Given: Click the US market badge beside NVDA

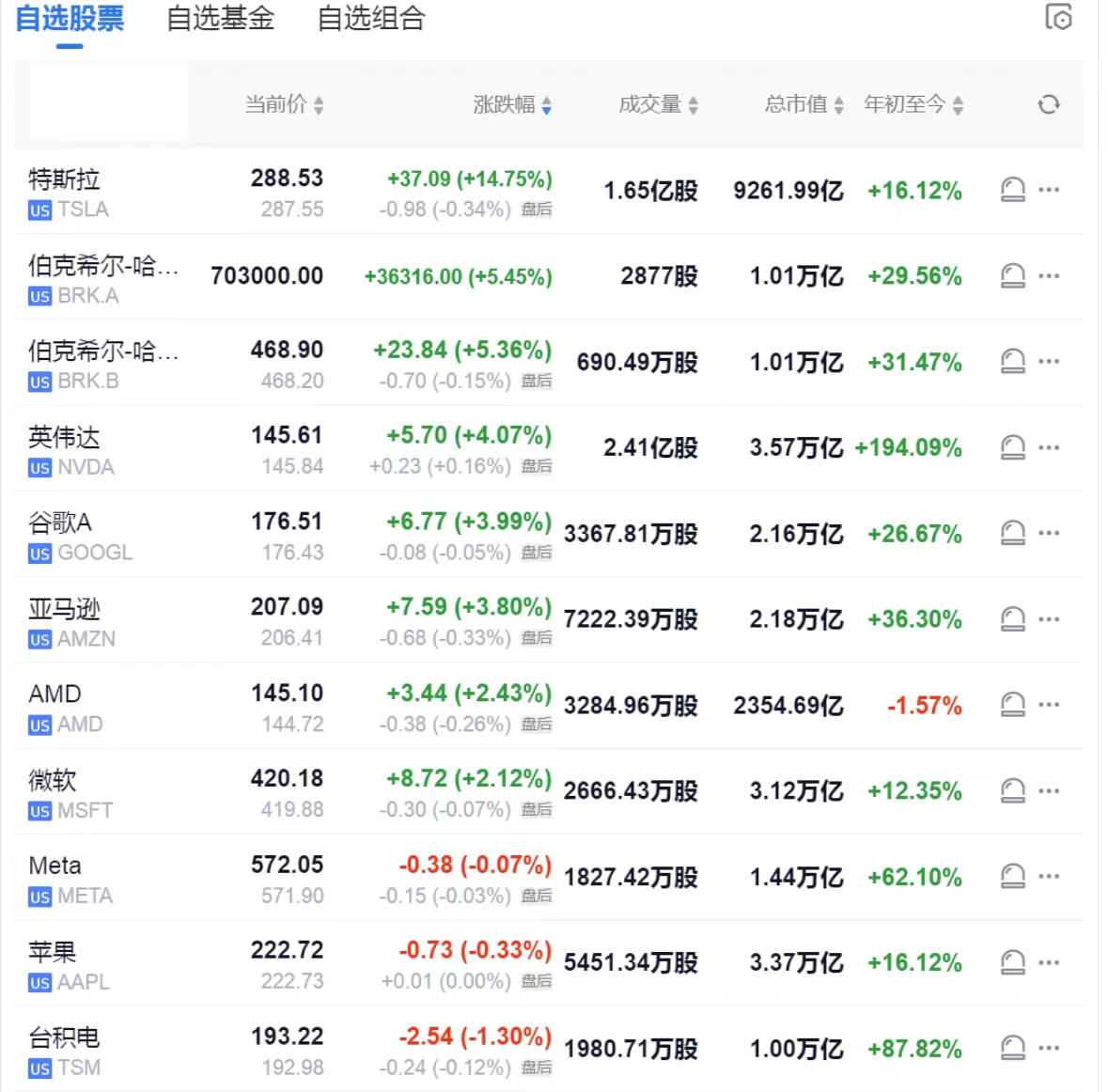Looking at the screenshot, I should pyautogui.click(x=39, y=468).
